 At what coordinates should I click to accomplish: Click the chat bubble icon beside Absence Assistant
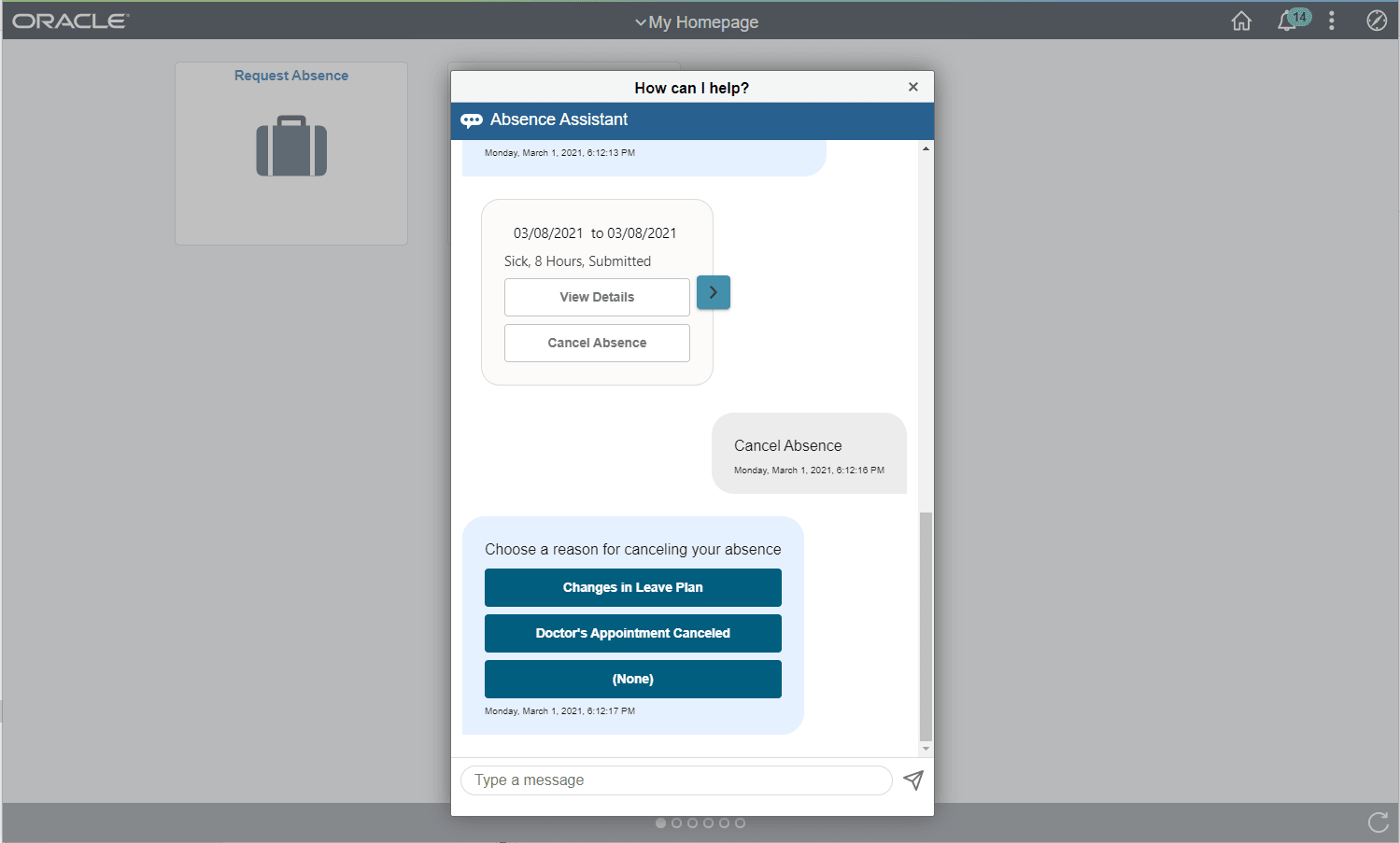click(472, 119)
